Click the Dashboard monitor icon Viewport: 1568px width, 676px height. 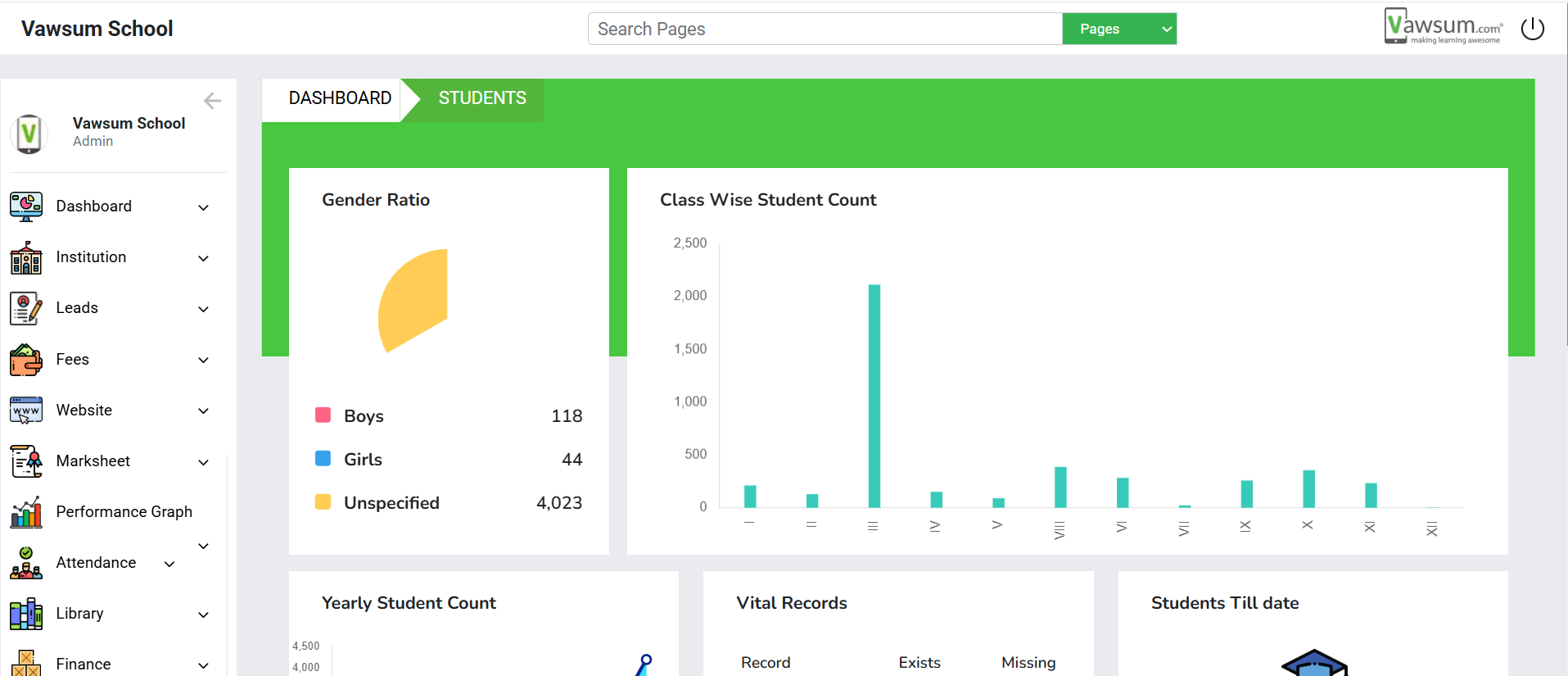pos(26,206)
